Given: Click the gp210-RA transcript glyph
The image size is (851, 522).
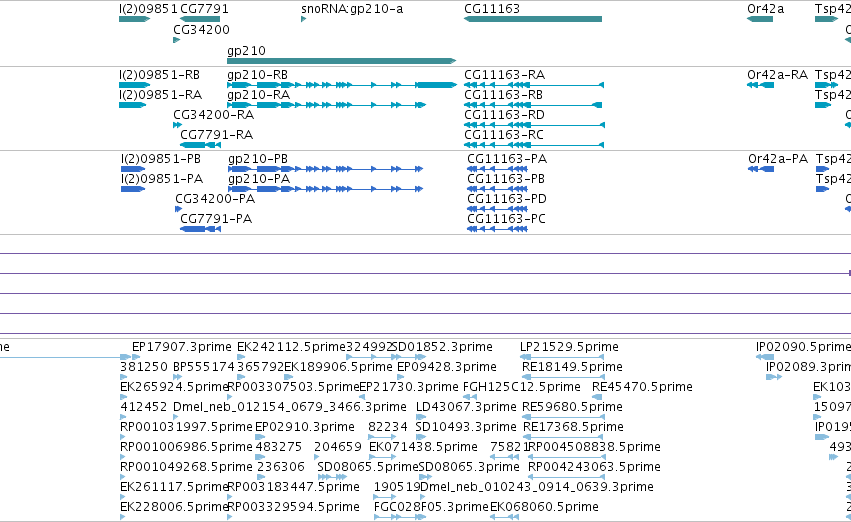Looking at the screenshot, I should [326, 105].
